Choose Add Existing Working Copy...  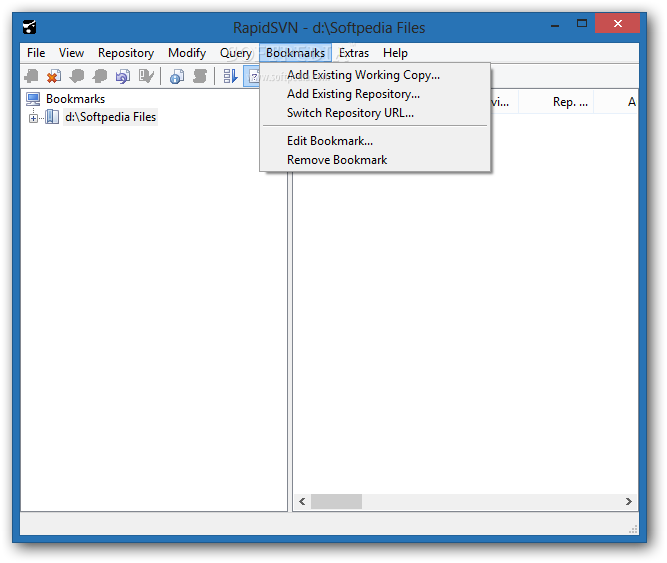[375, 75]
